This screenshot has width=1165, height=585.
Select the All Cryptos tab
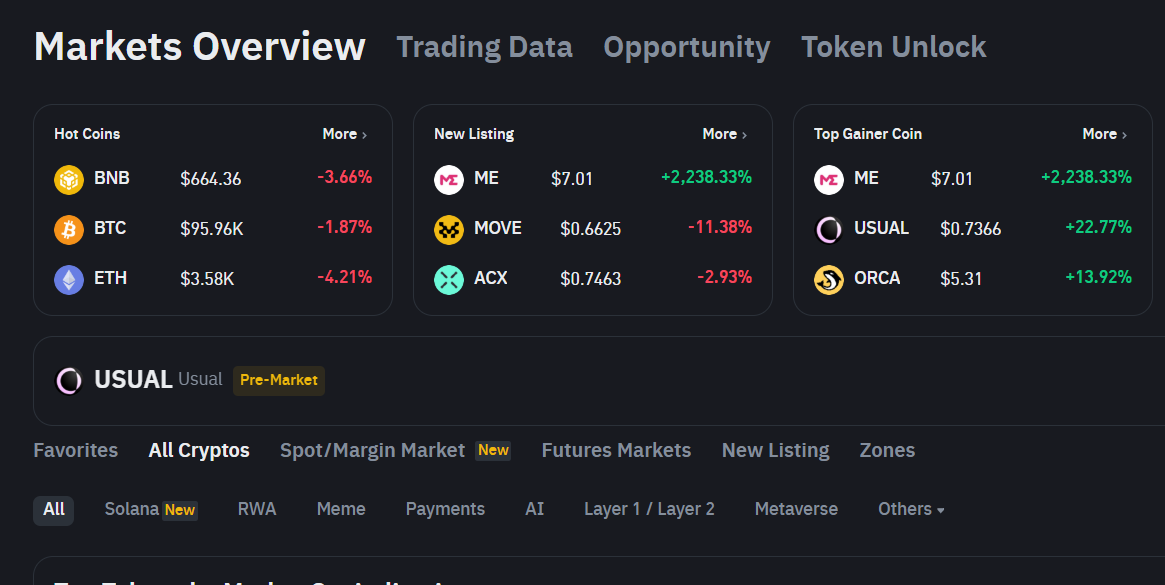point(199,450)
